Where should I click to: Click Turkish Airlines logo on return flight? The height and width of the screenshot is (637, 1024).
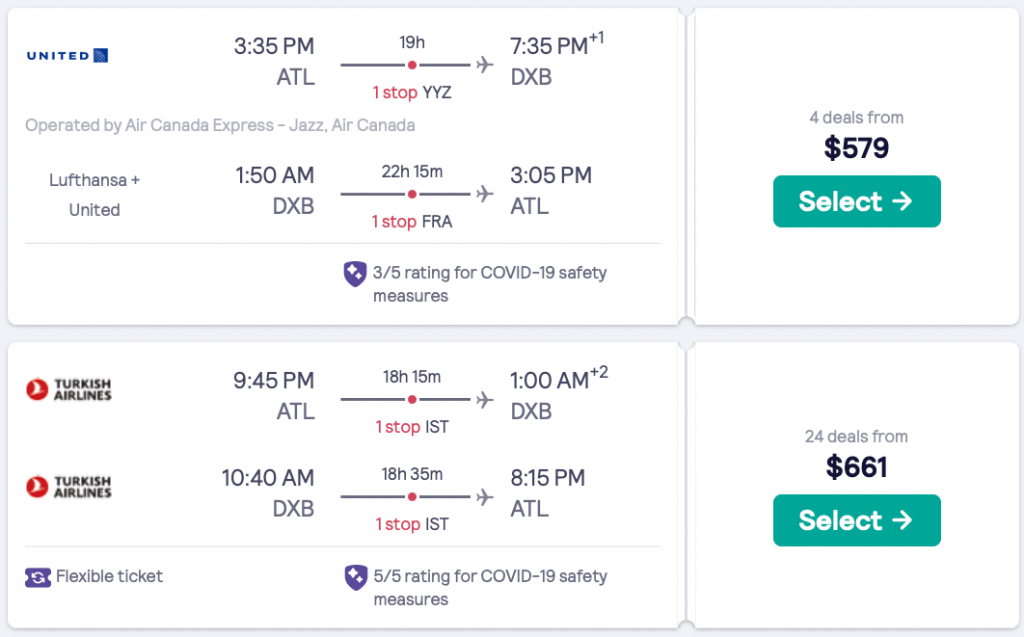[x=68, y=486]
